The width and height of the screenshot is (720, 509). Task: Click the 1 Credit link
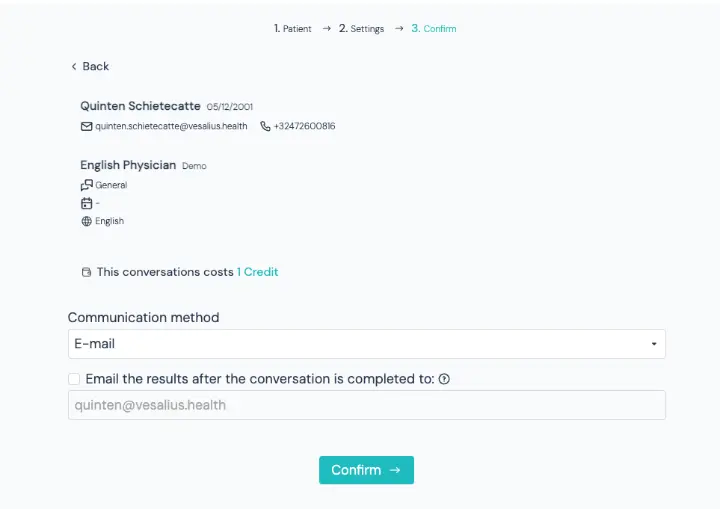click(x=258, y=272)
